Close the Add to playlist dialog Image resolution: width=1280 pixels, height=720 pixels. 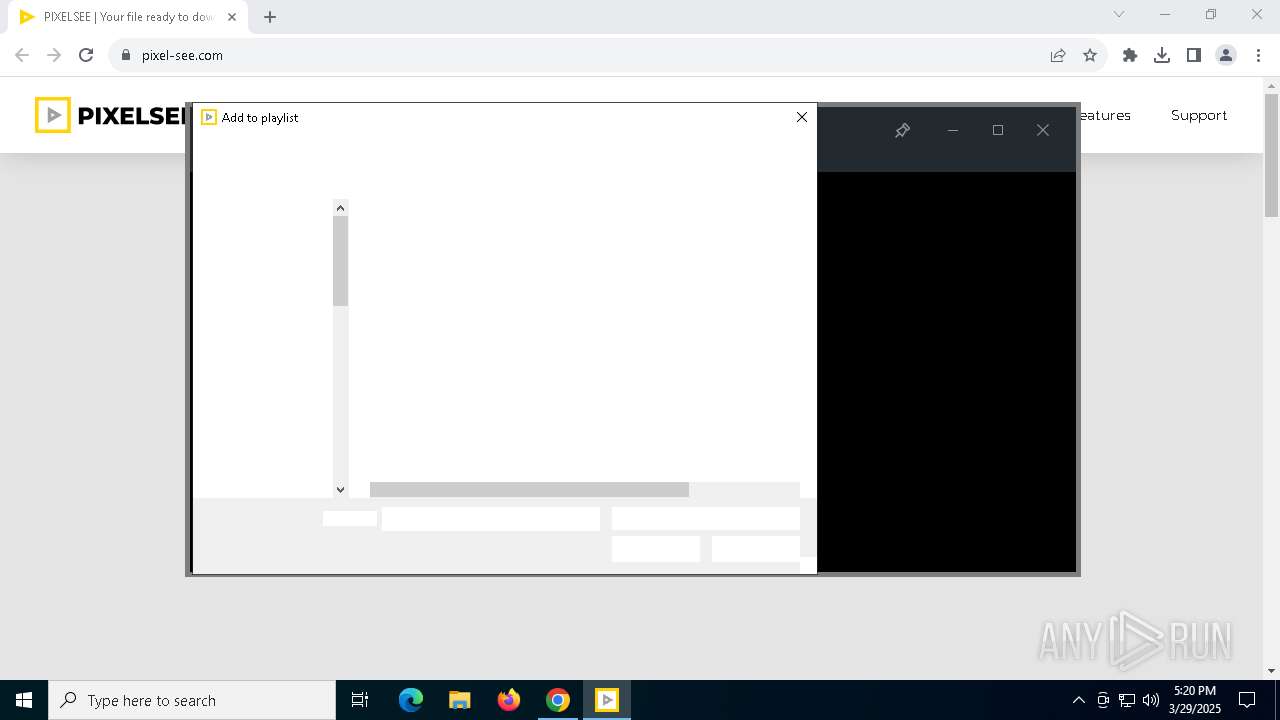801,117
